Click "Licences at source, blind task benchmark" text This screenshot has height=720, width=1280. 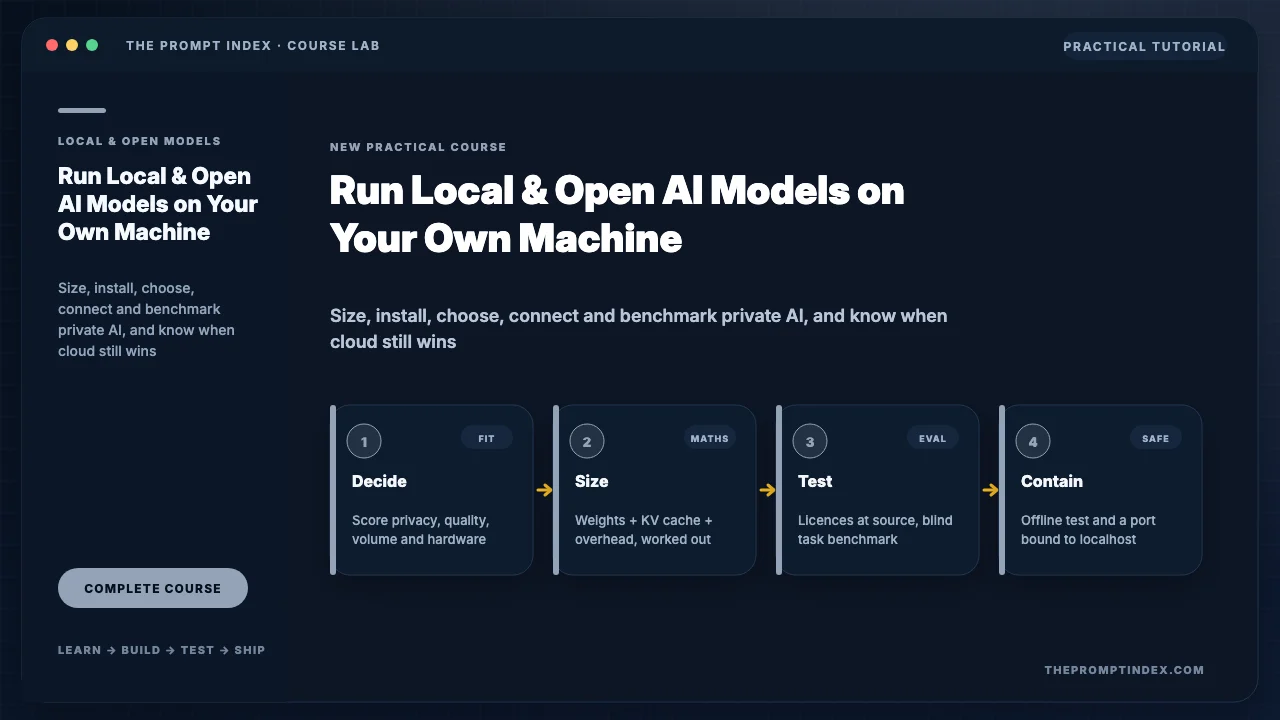point(875,530)
